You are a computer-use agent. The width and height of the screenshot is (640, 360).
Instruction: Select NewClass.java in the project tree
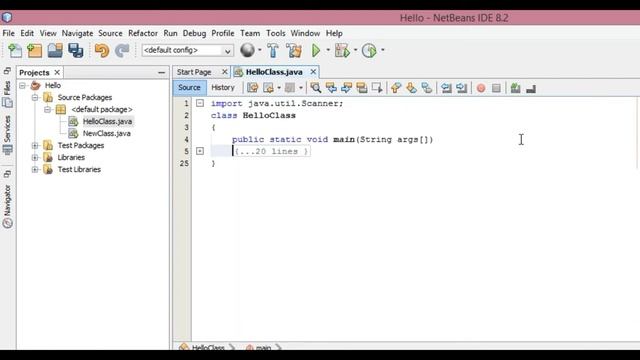(107, 133)
